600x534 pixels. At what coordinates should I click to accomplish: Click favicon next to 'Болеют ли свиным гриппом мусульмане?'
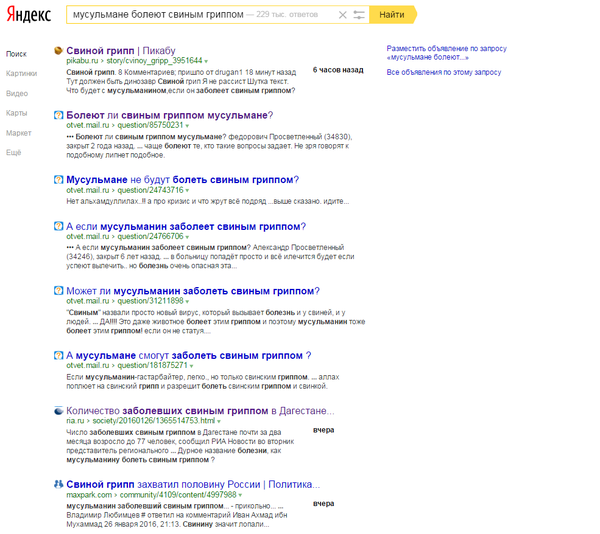pos(59,115)
